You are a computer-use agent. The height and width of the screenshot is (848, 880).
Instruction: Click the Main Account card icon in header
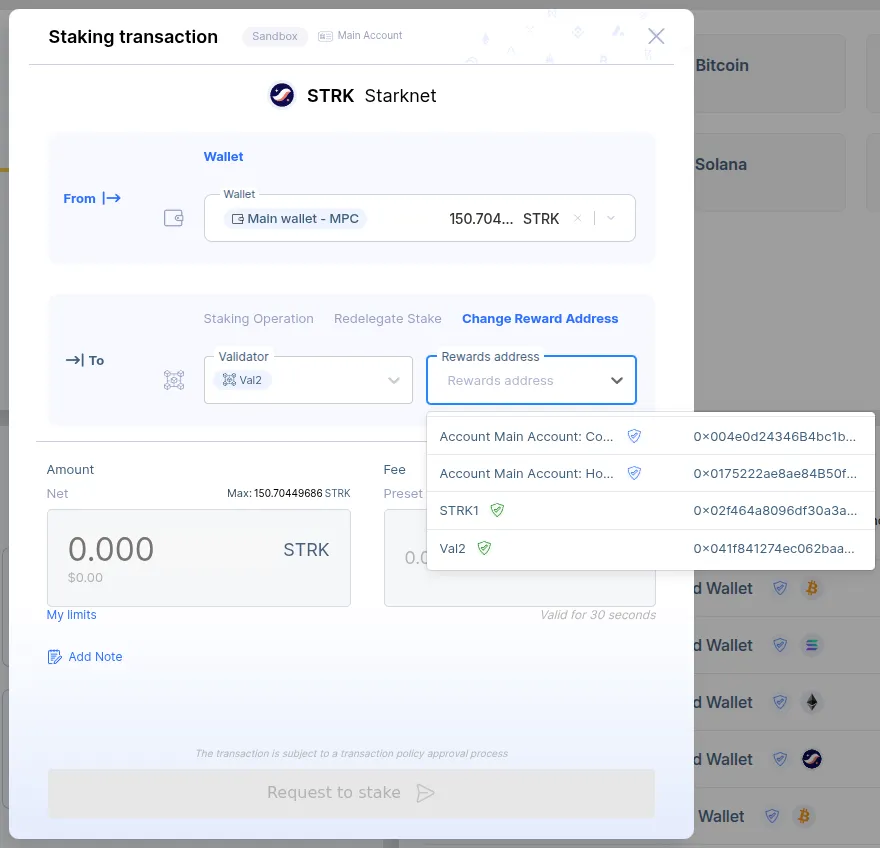[x=325, y=36]
